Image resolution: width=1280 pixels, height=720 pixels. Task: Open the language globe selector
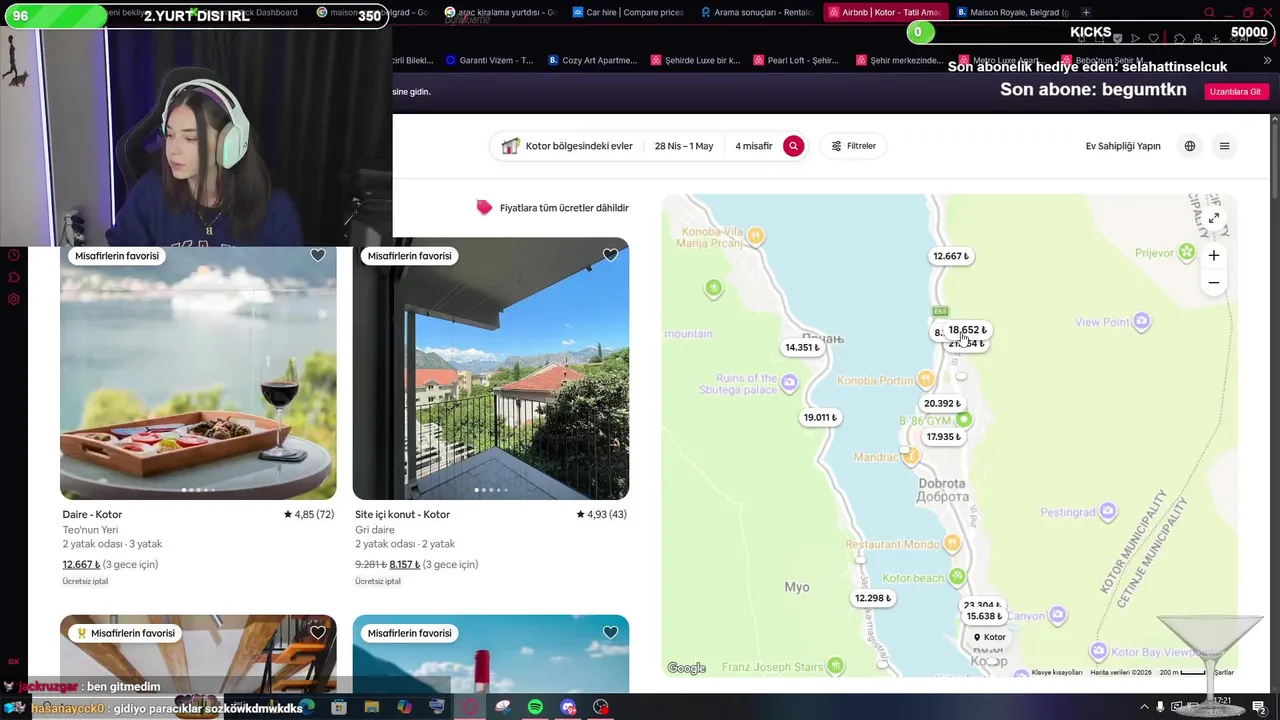(1190, 146)
